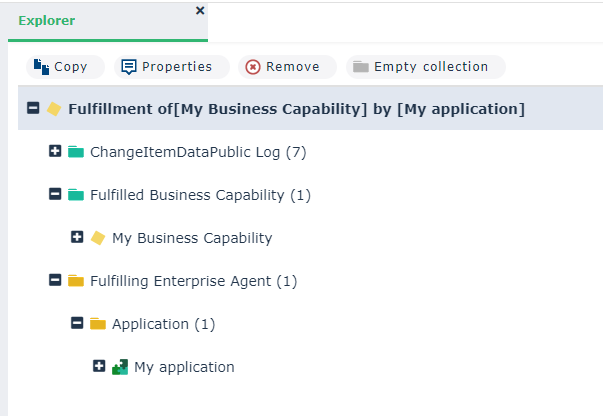The height and width of the screenshot is (416, 603).
Task: Close the Explorer panel with X
Action: (200, 10)
